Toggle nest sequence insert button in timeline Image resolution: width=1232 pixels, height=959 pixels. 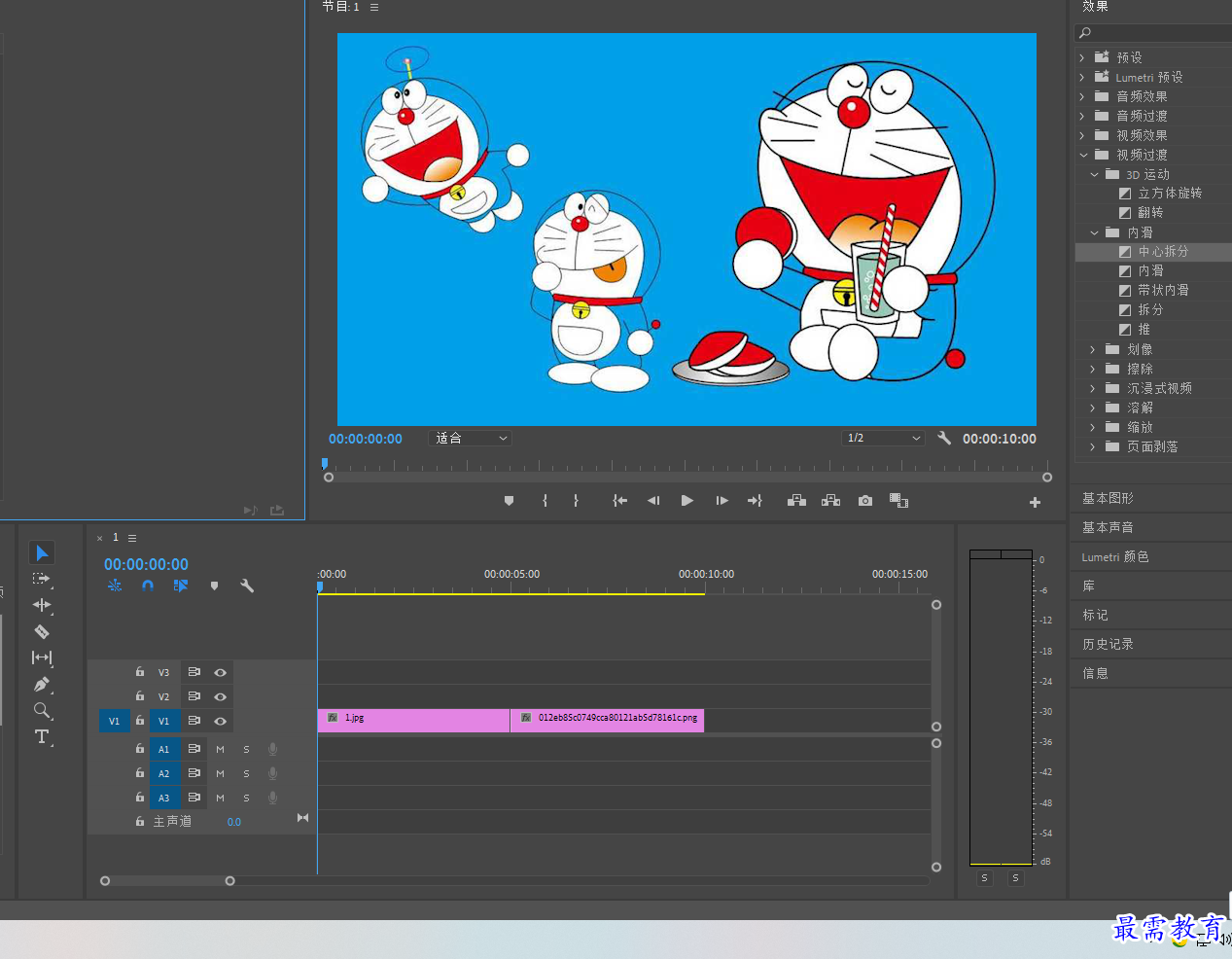point(115,586)
